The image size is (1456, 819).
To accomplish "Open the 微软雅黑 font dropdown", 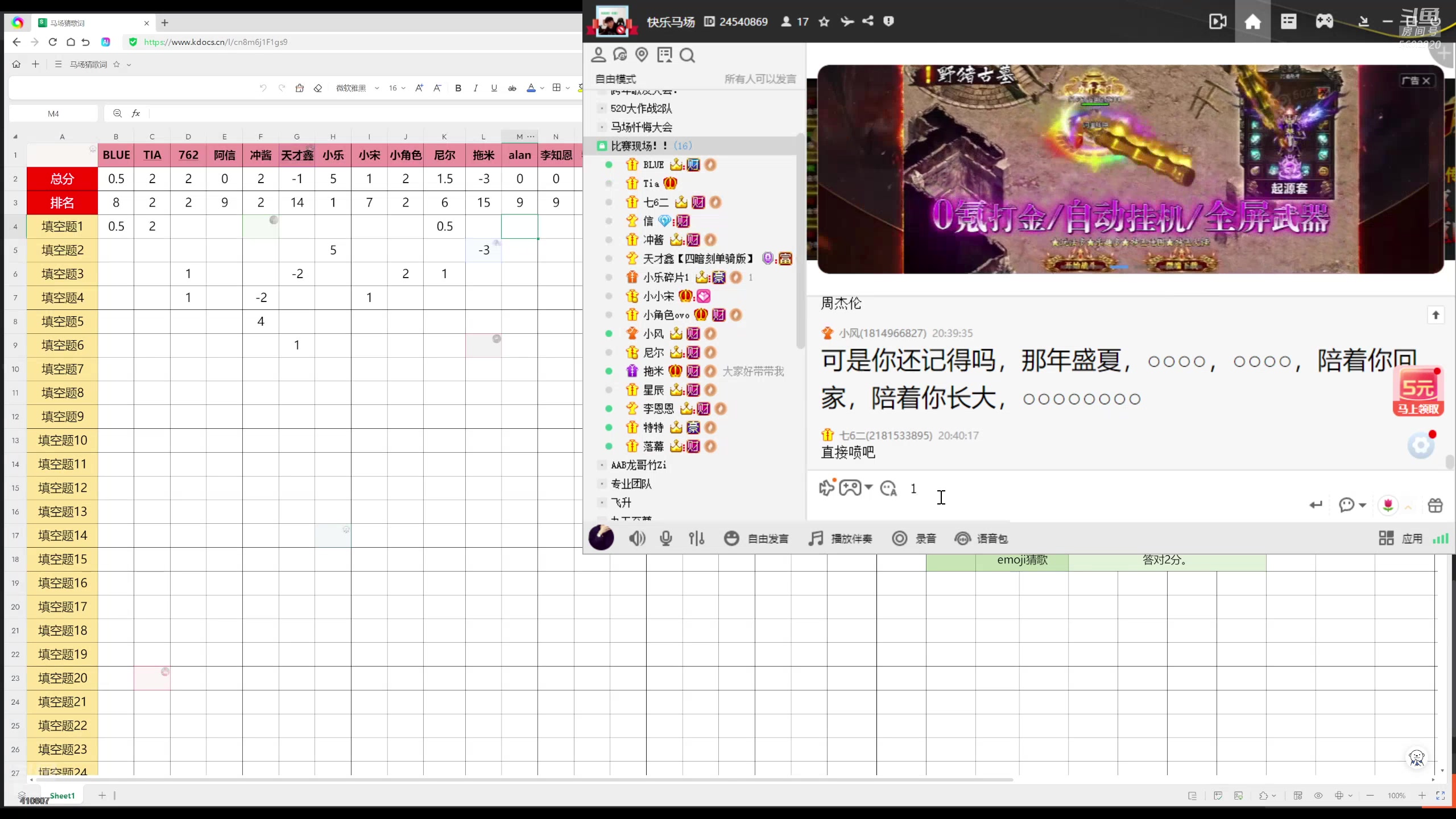I will pyautogui.click(x=357, y=88).
